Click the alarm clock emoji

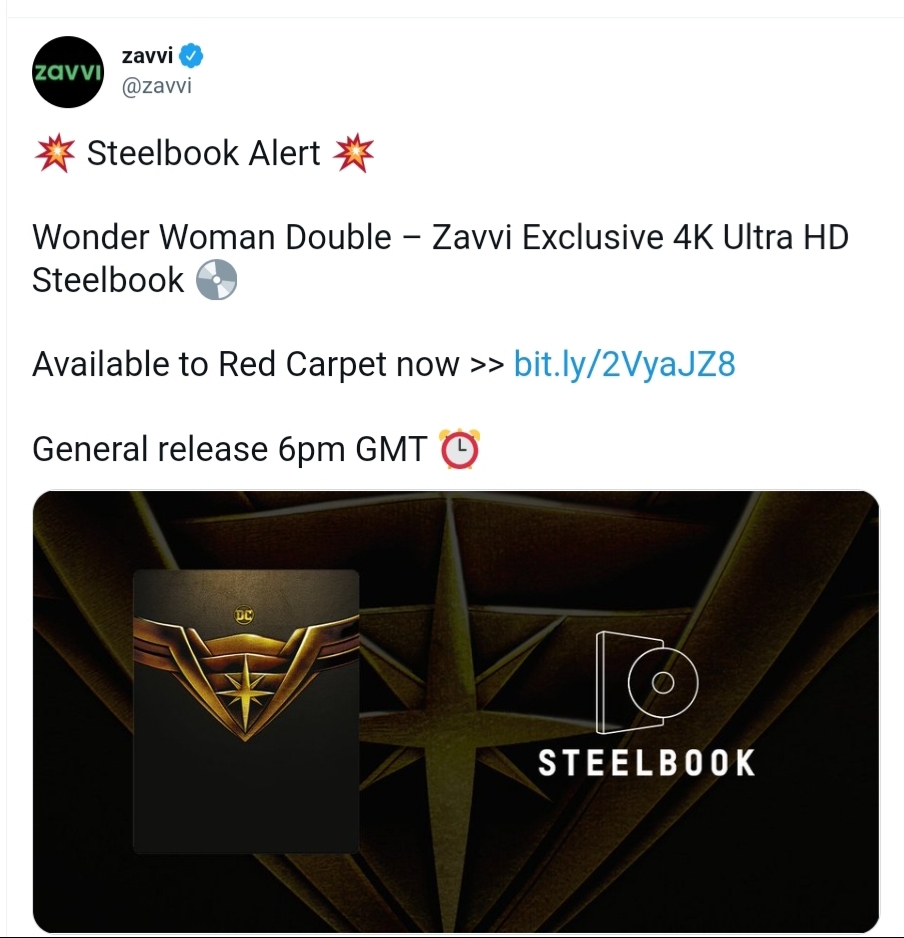point(459,449)
